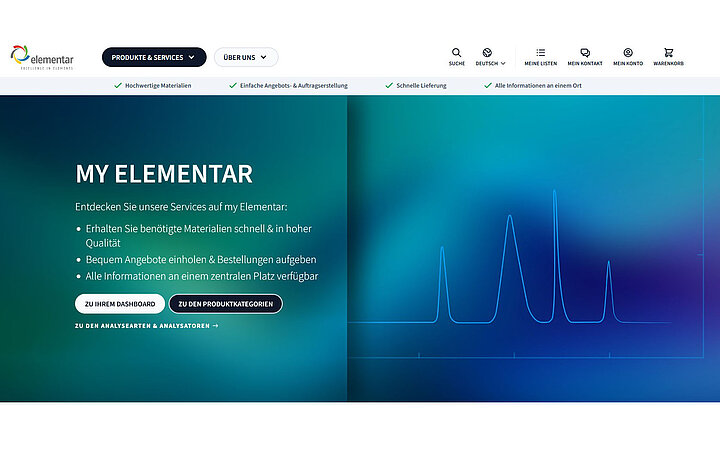This screenshot has height=450, width=720.
Task: Follow Zu den Analysearten & Analysatoren link
Action: point(146,326)
